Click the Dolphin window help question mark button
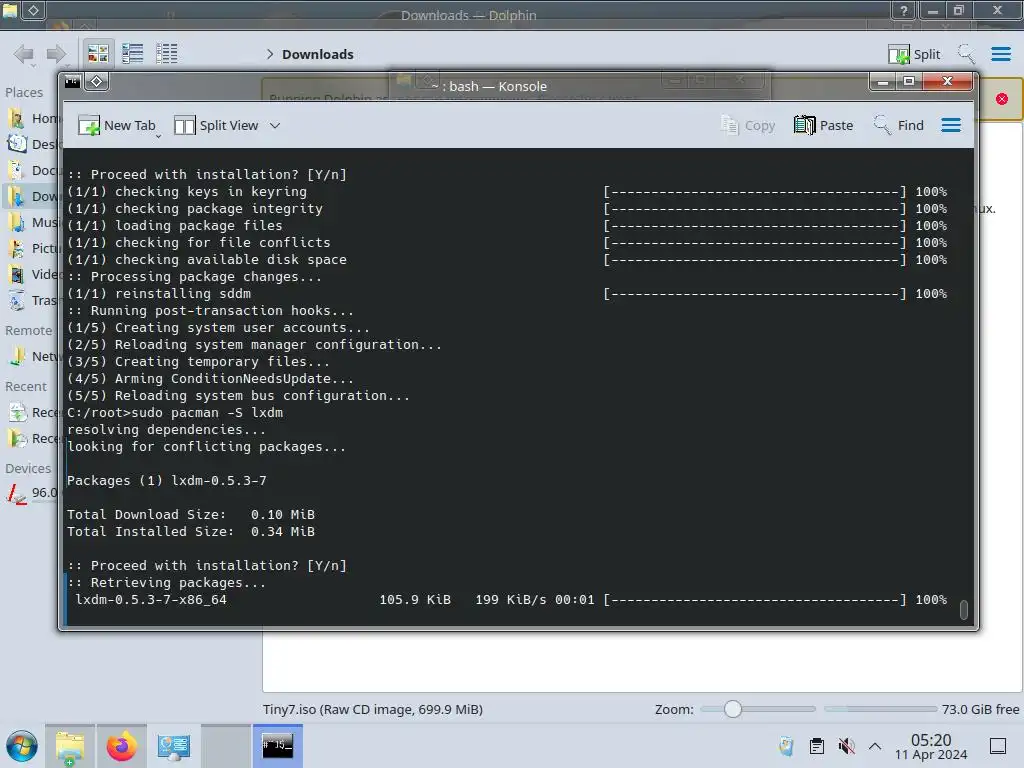This screenshot has width=1024, height=768. [903, 10]
